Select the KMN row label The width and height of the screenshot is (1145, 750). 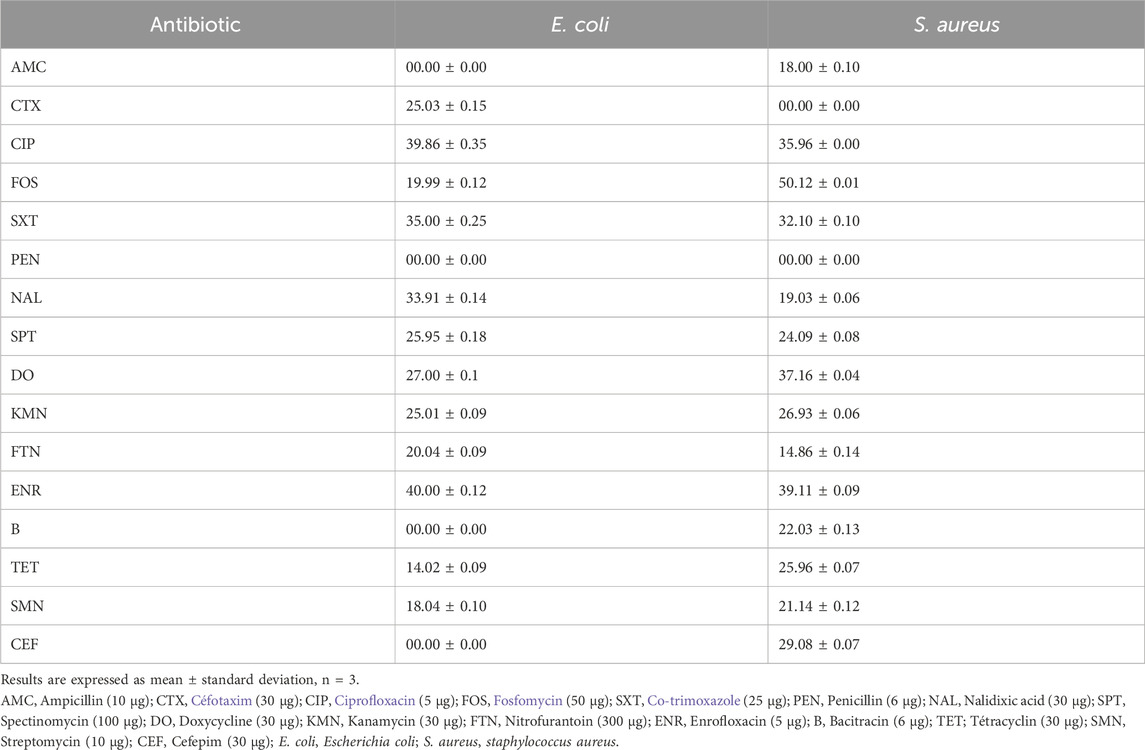coord(28,413)
